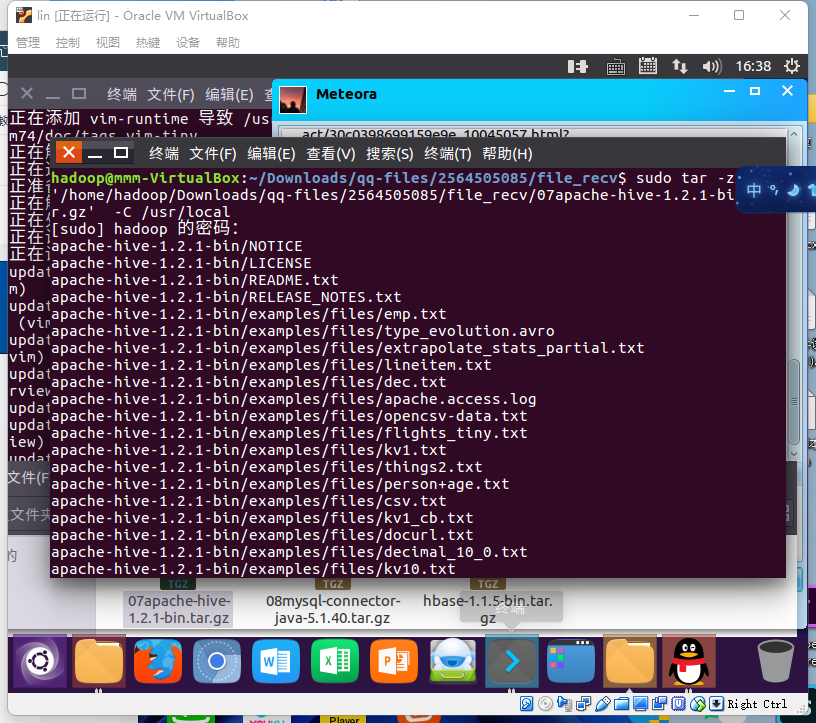Click the VirtualBox USB status icon

click(603, 704)
